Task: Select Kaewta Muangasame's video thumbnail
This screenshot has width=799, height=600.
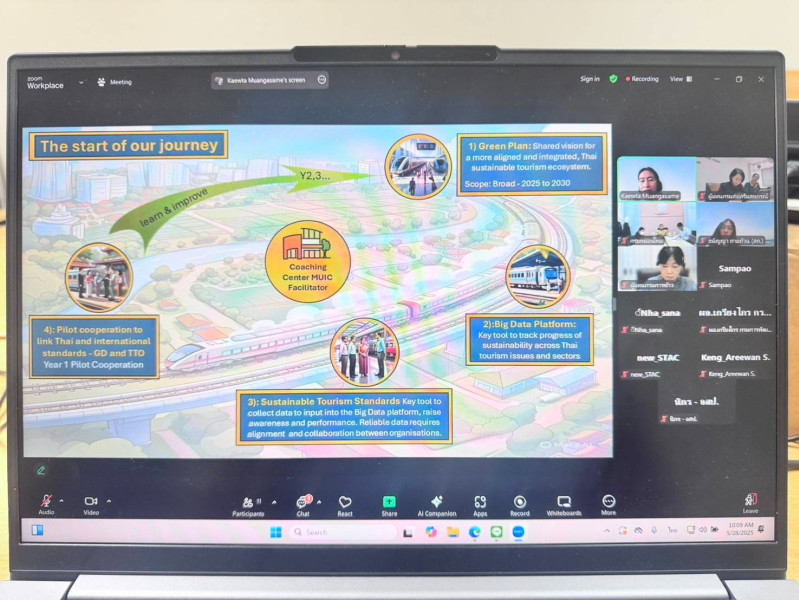Action: 656,179
